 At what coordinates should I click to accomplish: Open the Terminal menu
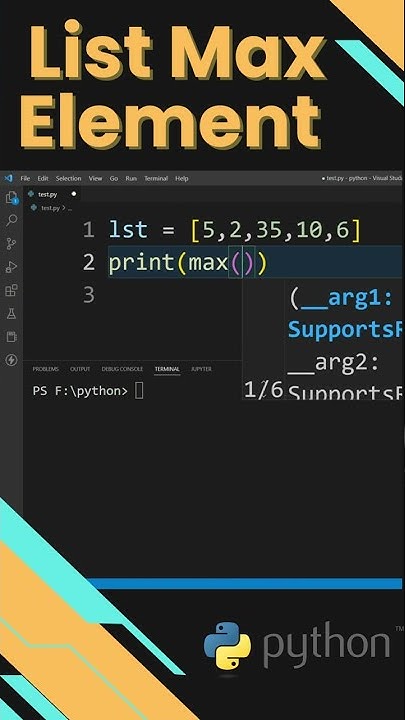(x=156, y=178)
